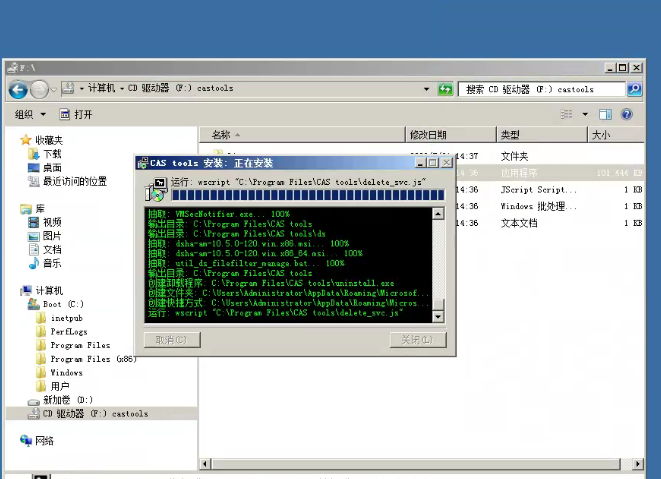Open the Windows folder in tree
661x479 pixels.
coord(66,372)
